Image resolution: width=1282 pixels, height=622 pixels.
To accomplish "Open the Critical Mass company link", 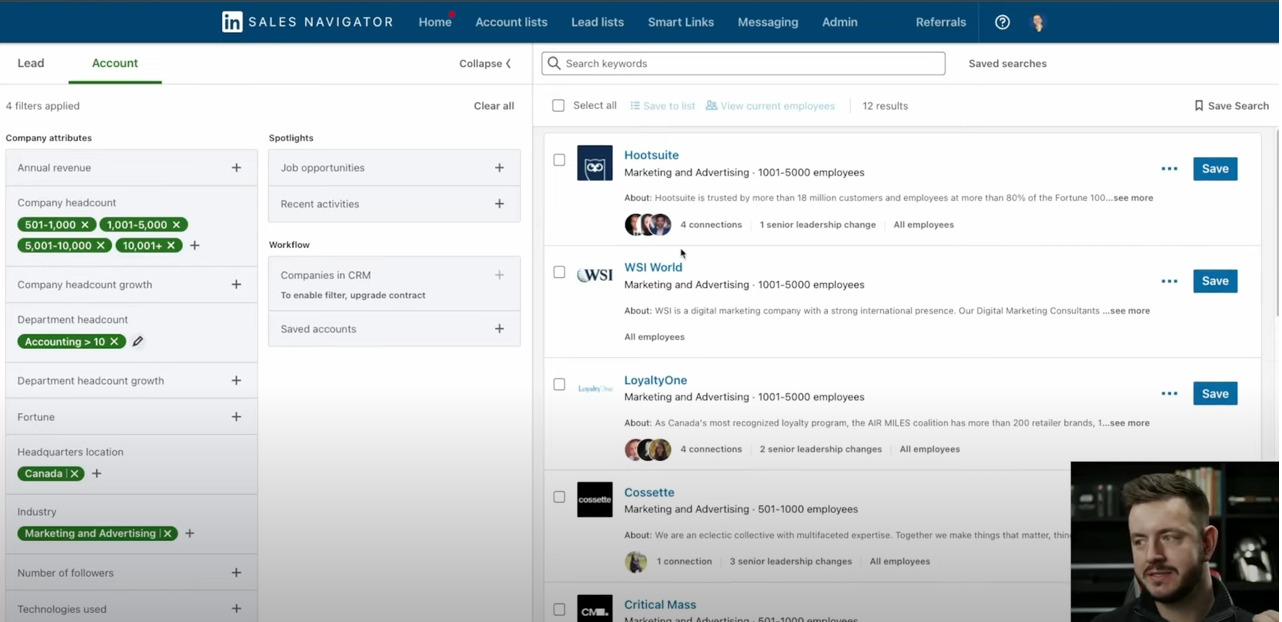I will 660,605.
